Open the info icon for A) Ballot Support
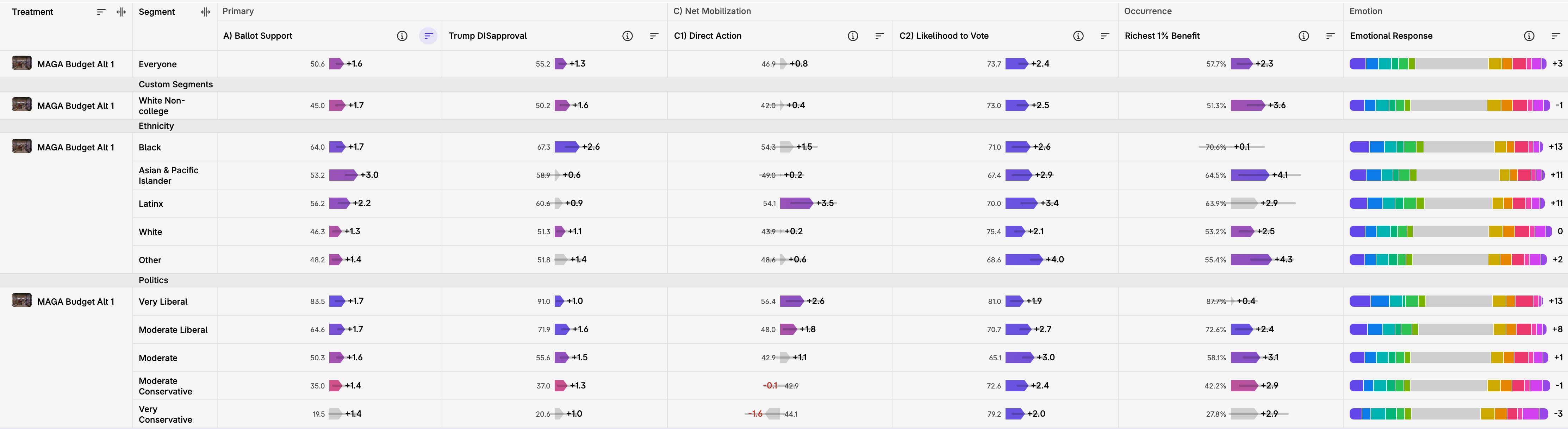 point(402,36)
